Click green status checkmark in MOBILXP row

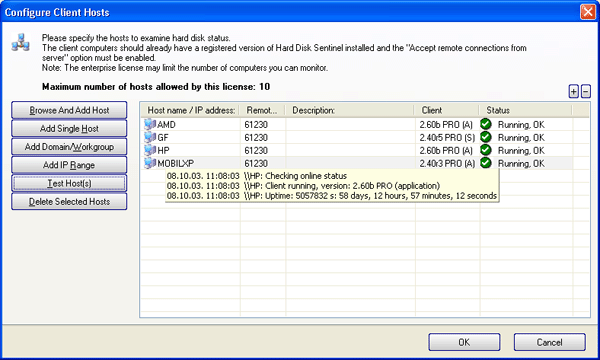coord(486,163)
